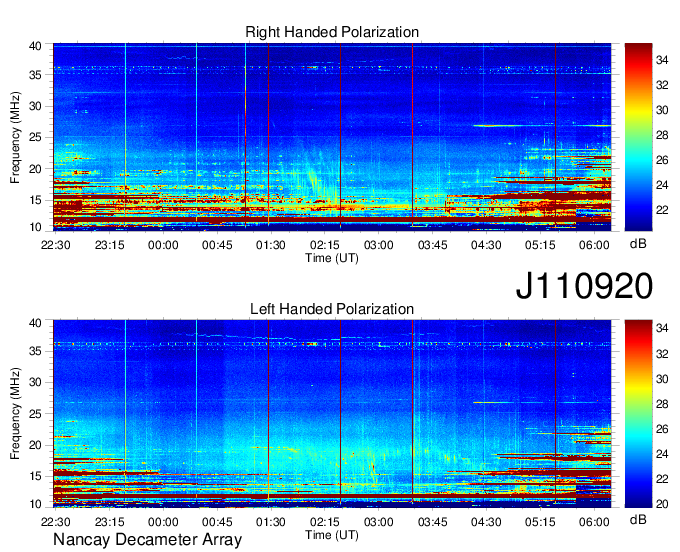Select the large 'J110920' date label
The height and width of the screenshot is (552, 680).
point(584,286)
